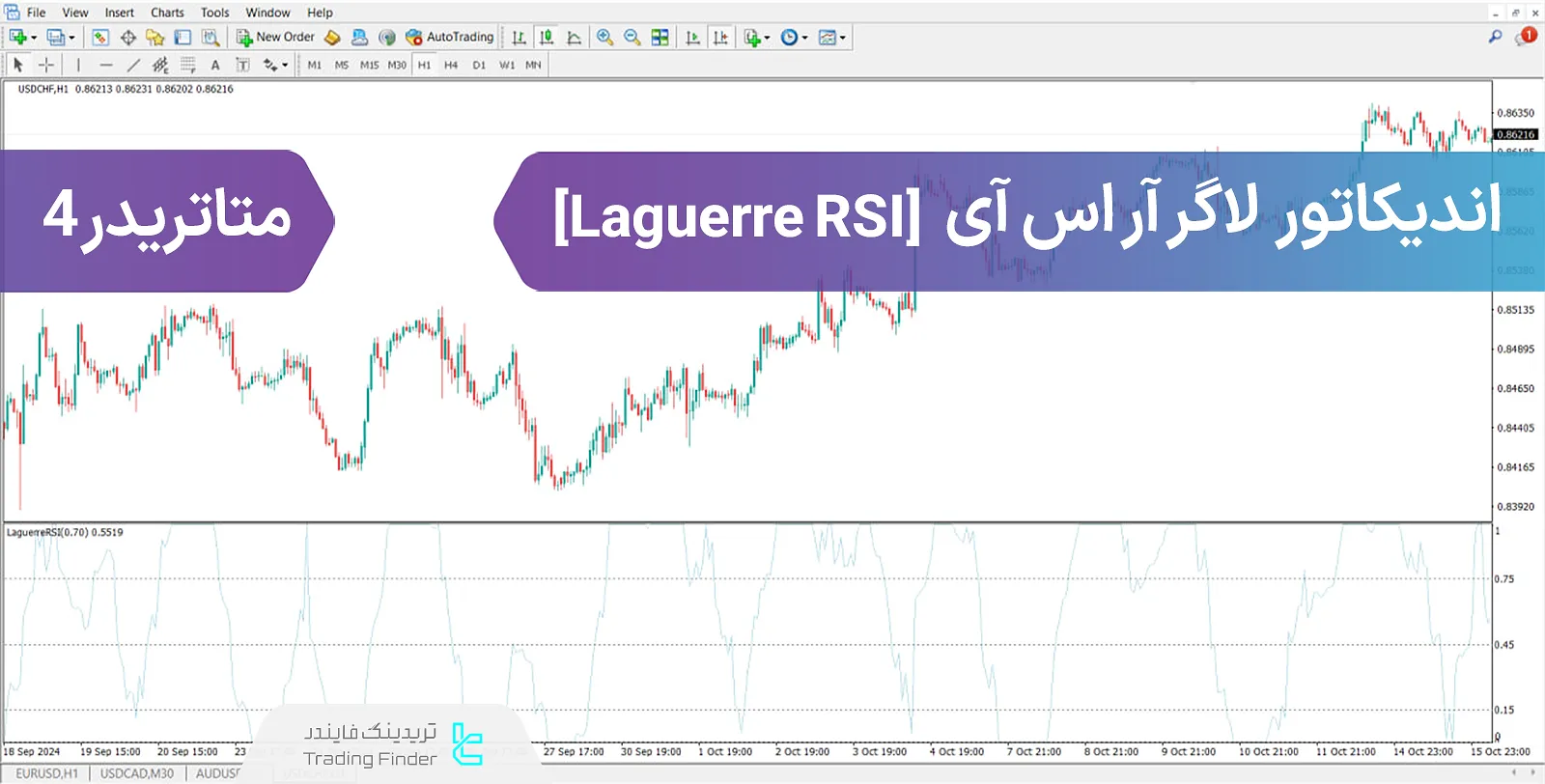Screen dimensions: 1545x784
Task: Open the Arrows objects icon
Action: click(x=270, y=65)
